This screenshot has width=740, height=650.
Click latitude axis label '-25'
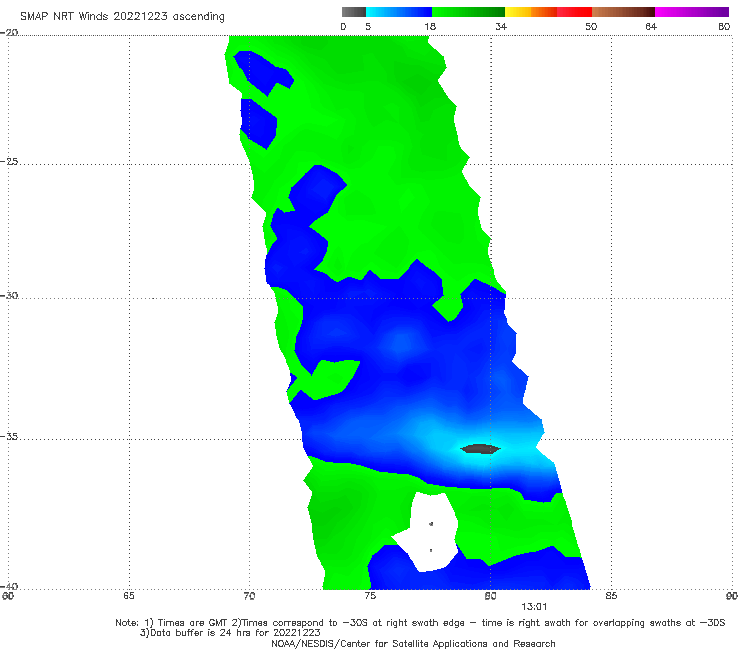[9, 161]
